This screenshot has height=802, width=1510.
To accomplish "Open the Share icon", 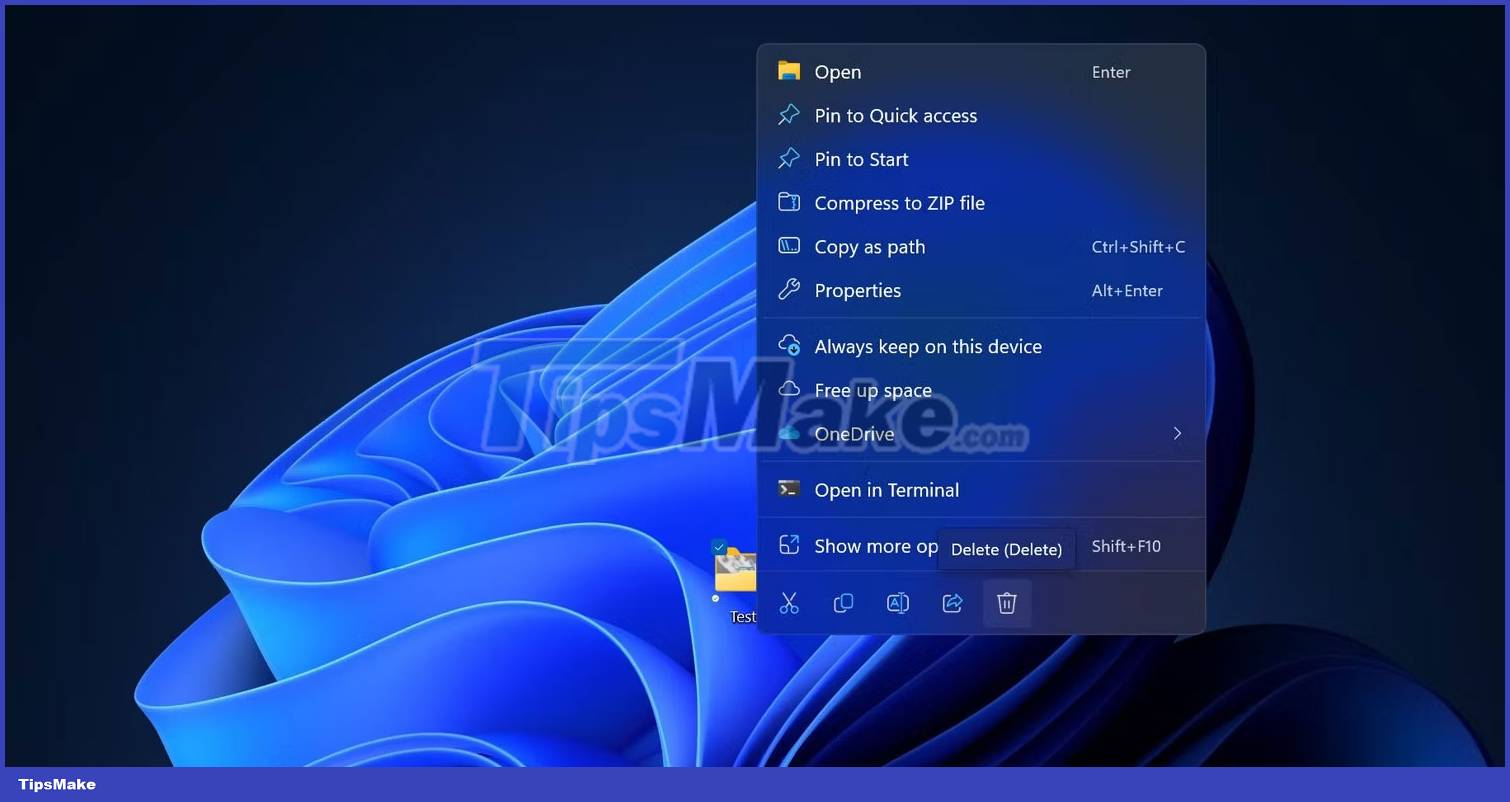I will [x=952, y=603].
